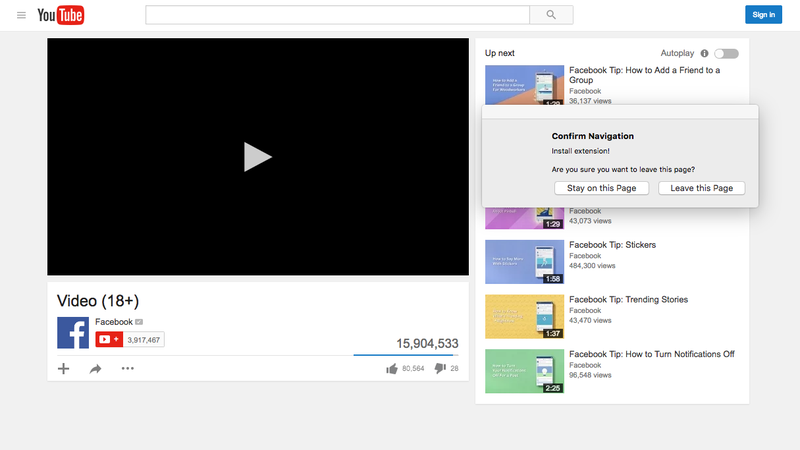Click the 'Install extension!' message
The image size is (800, 450).
click(580, 151)
